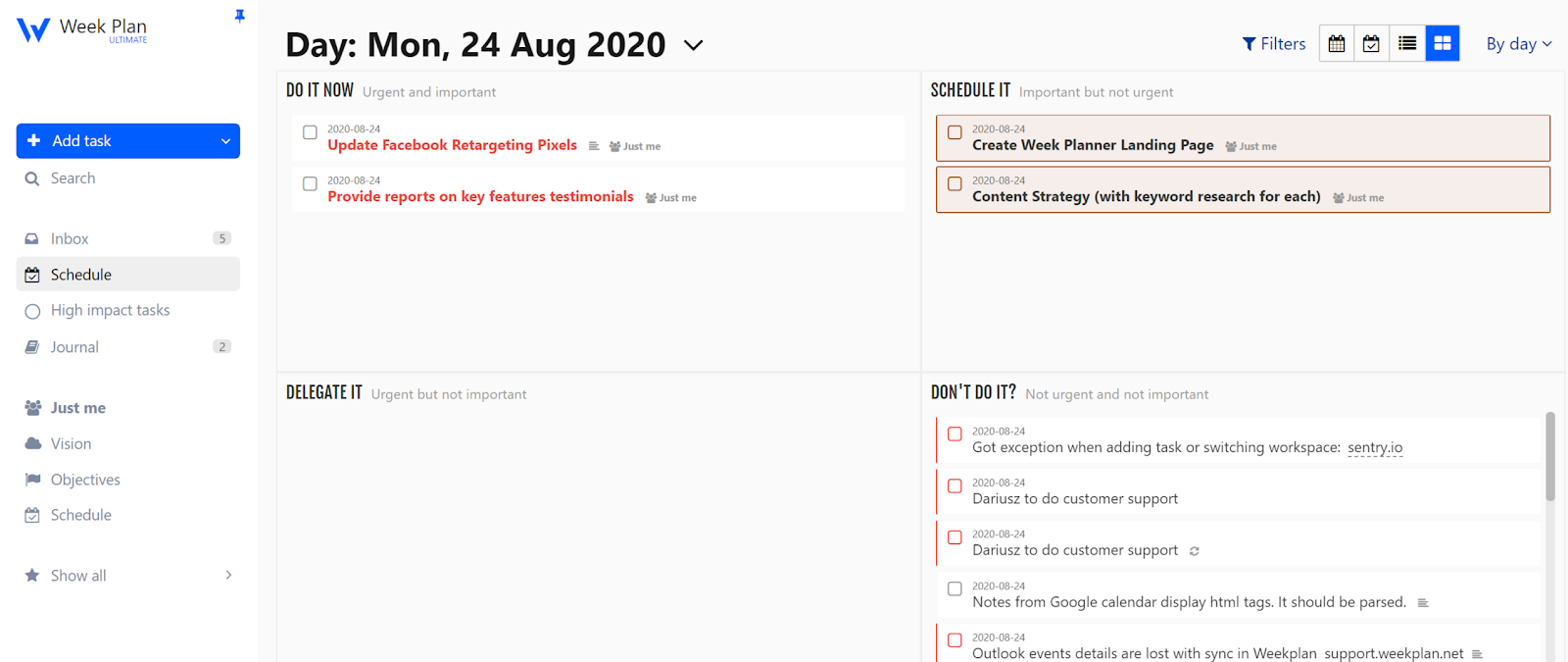Open notes icon on Update Facebook Retargeting Pixels
Screen dimensions: 1568x662
click(x=594, y=146)
